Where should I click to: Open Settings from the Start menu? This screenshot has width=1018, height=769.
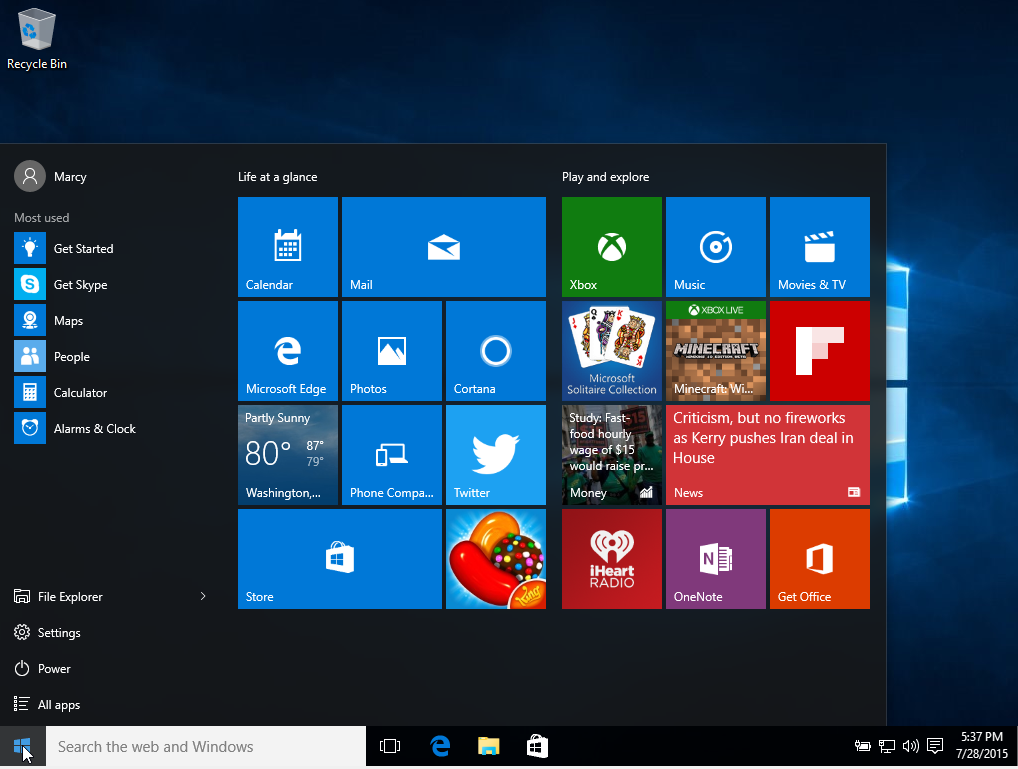(x=58, y=633)
